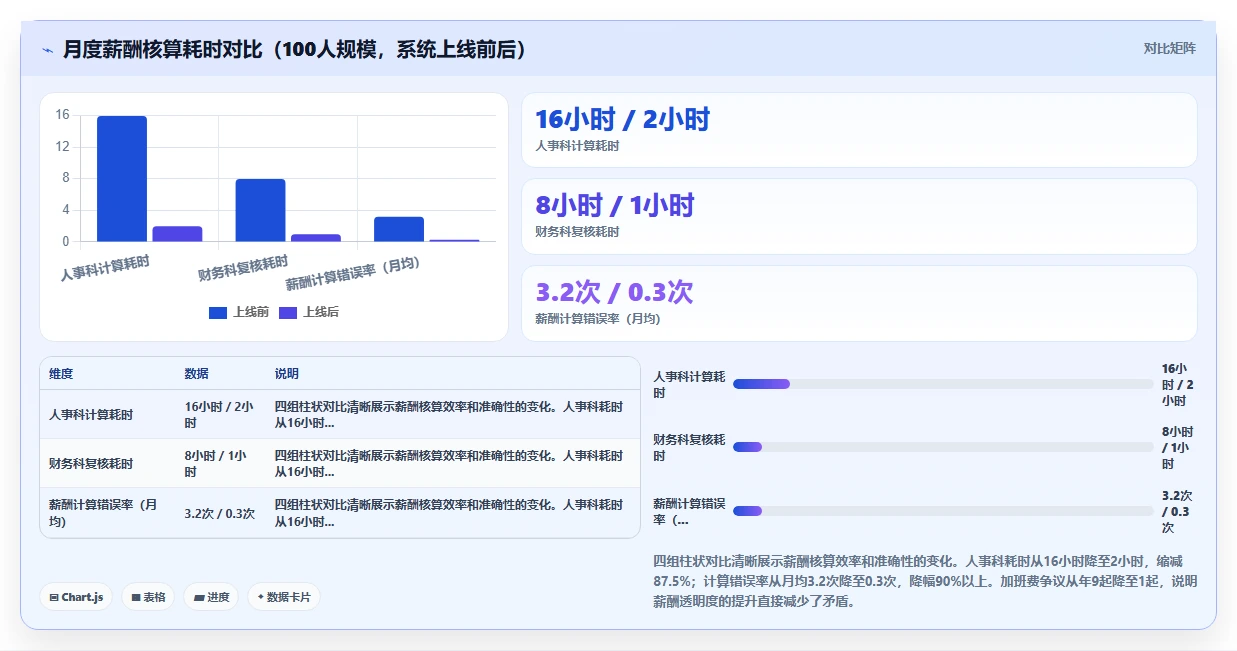Viewport: 1237px width, 651px height.
Task: Click the 上线前 bar for 财务科复核耗时
Action: point(260,210)
